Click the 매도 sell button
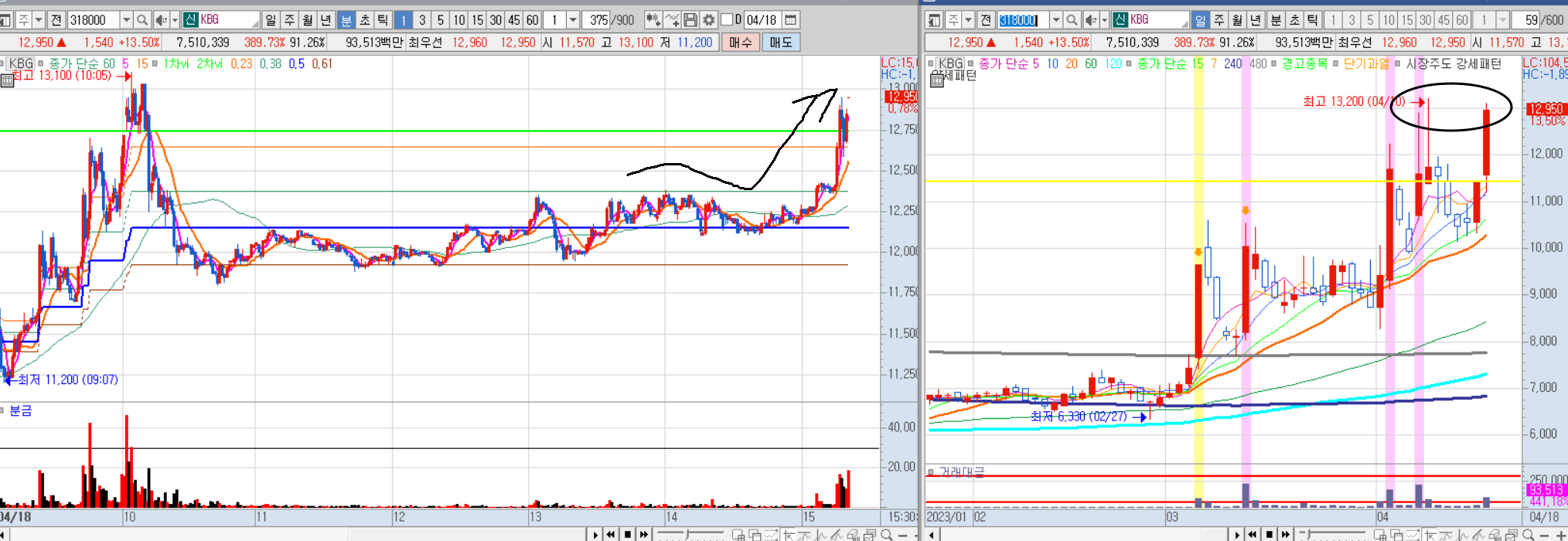 781,43
